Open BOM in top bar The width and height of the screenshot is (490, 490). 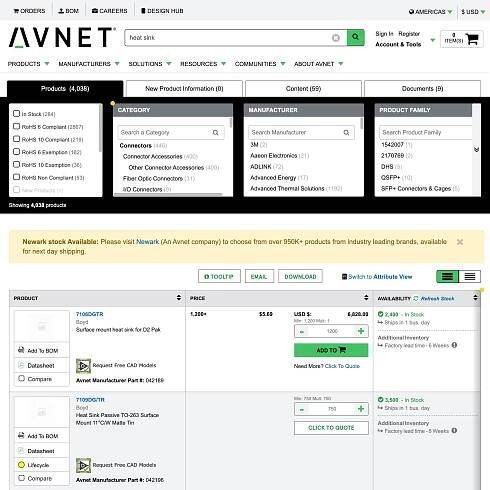tap(68, 11)
